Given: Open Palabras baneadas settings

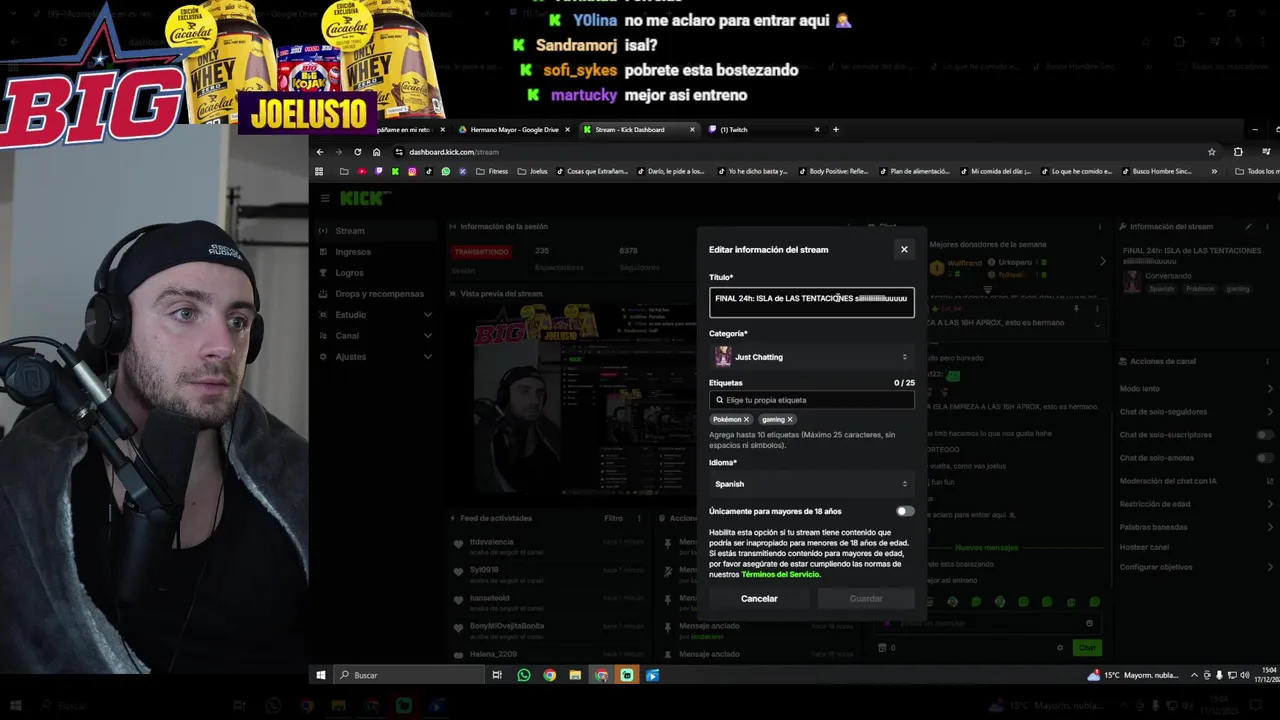Looking at the screenshot, I should tap(1196, 527).
